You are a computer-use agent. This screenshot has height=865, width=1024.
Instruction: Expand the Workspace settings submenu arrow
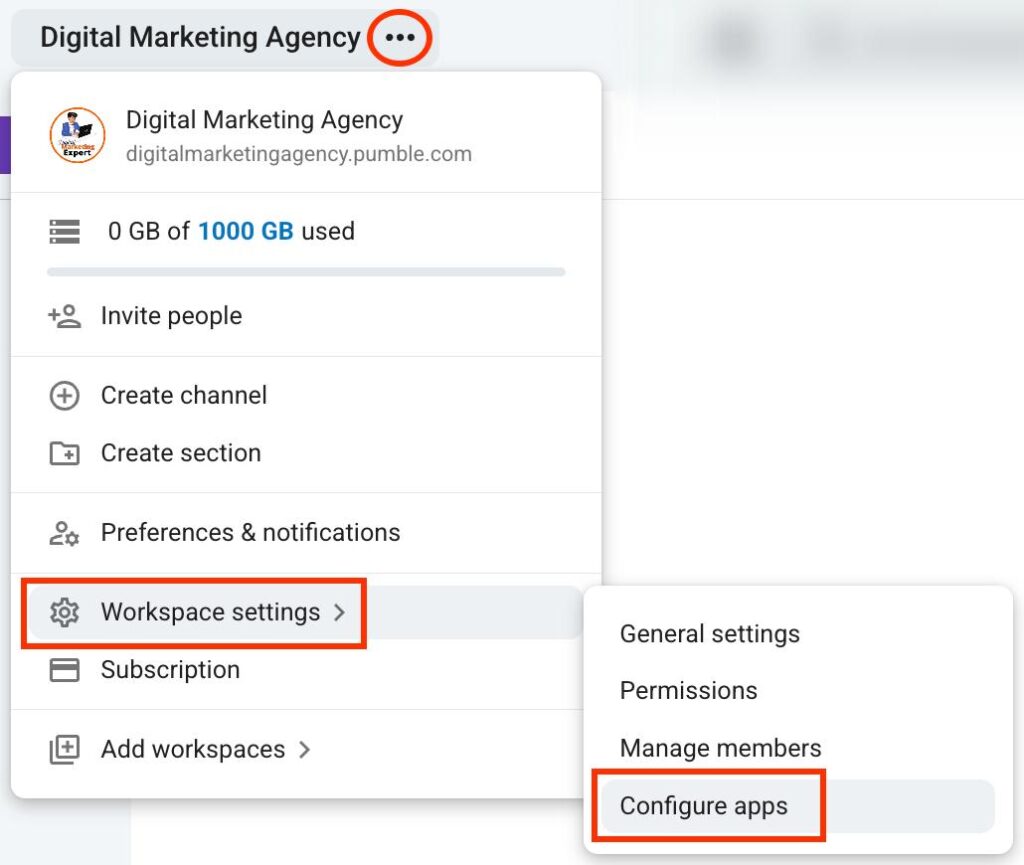339,612
